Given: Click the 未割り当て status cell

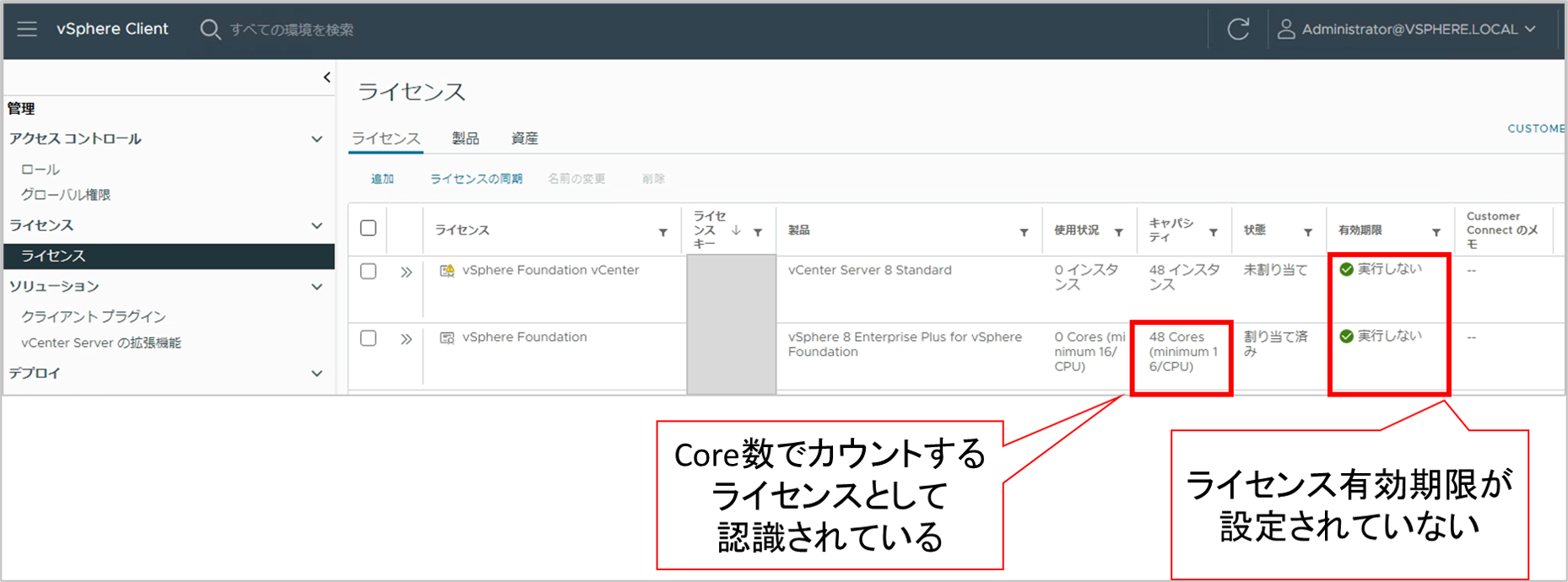Looking at the screenshot, I should pos(1275,270).
